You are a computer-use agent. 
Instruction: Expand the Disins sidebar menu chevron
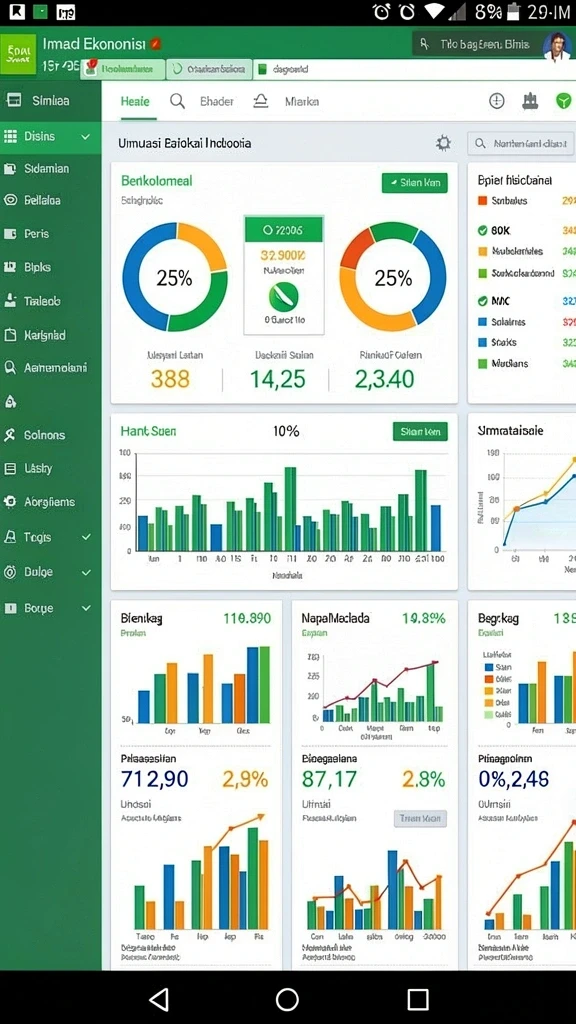tap(86, 136)
